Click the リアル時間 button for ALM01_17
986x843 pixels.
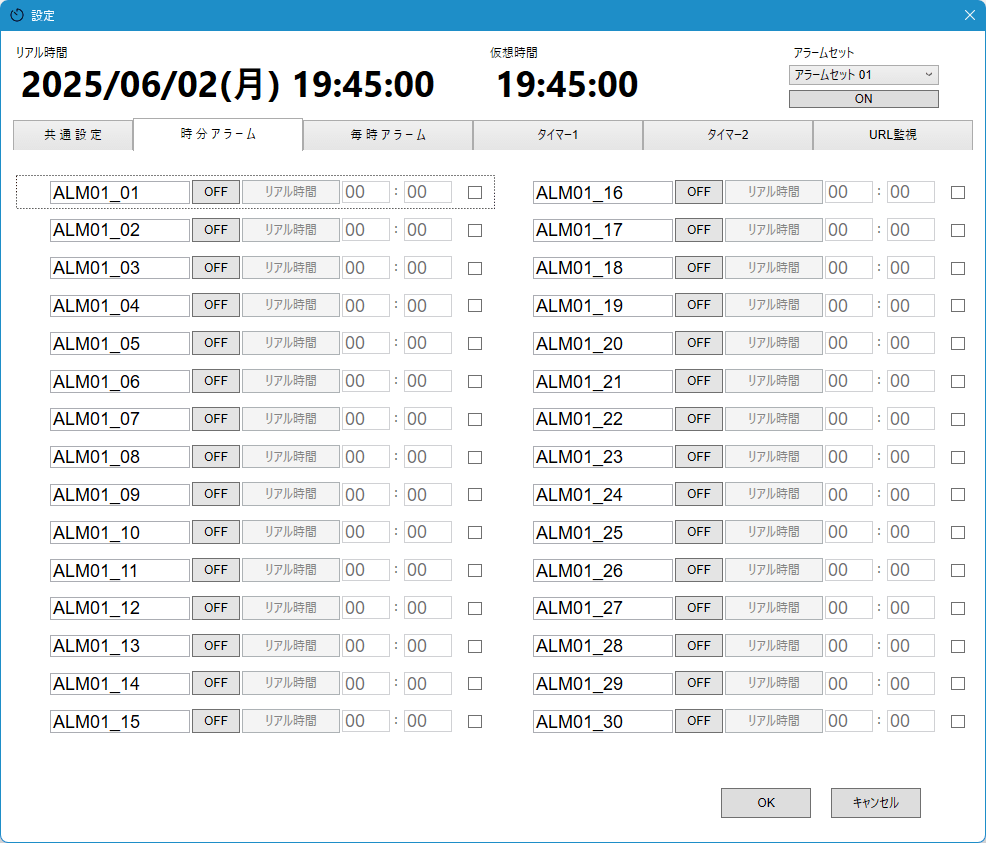point(773,229)
